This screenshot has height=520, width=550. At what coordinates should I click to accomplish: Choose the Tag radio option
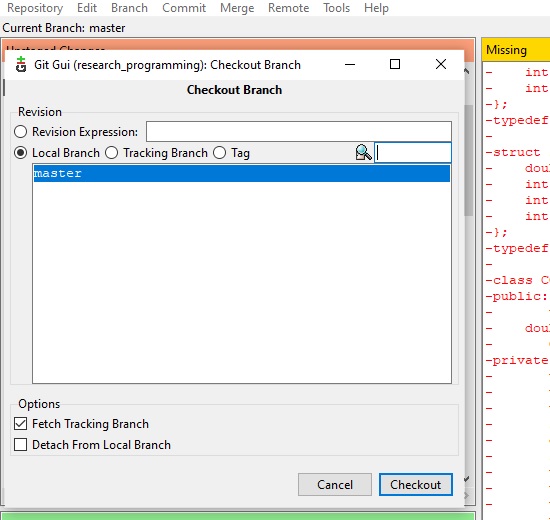[220, 153]
